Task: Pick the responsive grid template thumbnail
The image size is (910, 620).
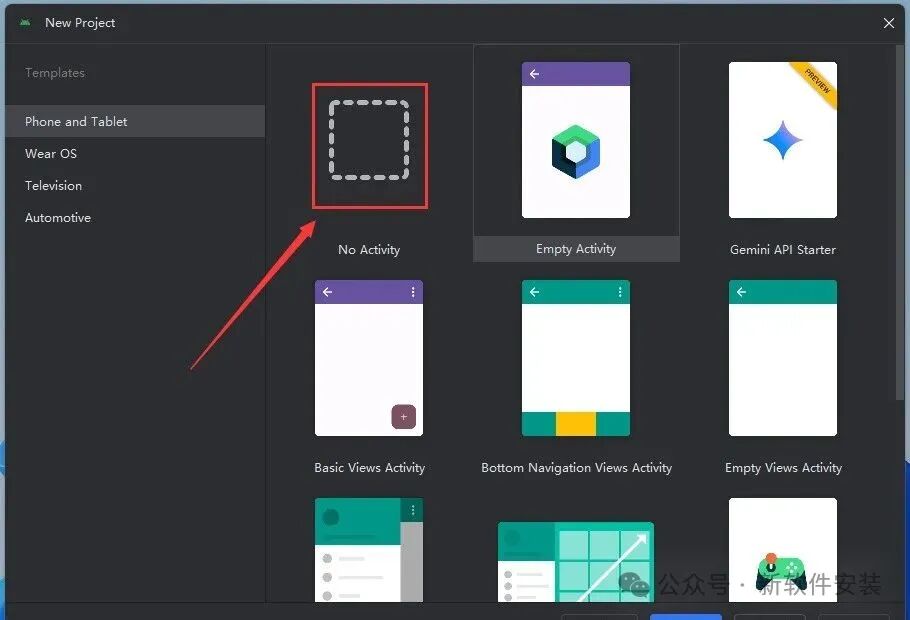Action: [576, 562]
